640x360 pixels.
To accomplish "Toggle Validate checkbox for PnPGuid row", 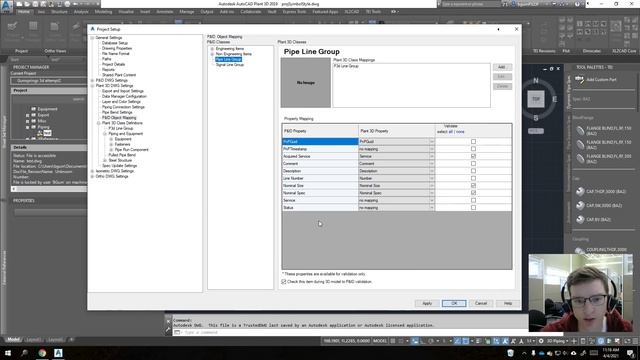I will coord(473,142).
